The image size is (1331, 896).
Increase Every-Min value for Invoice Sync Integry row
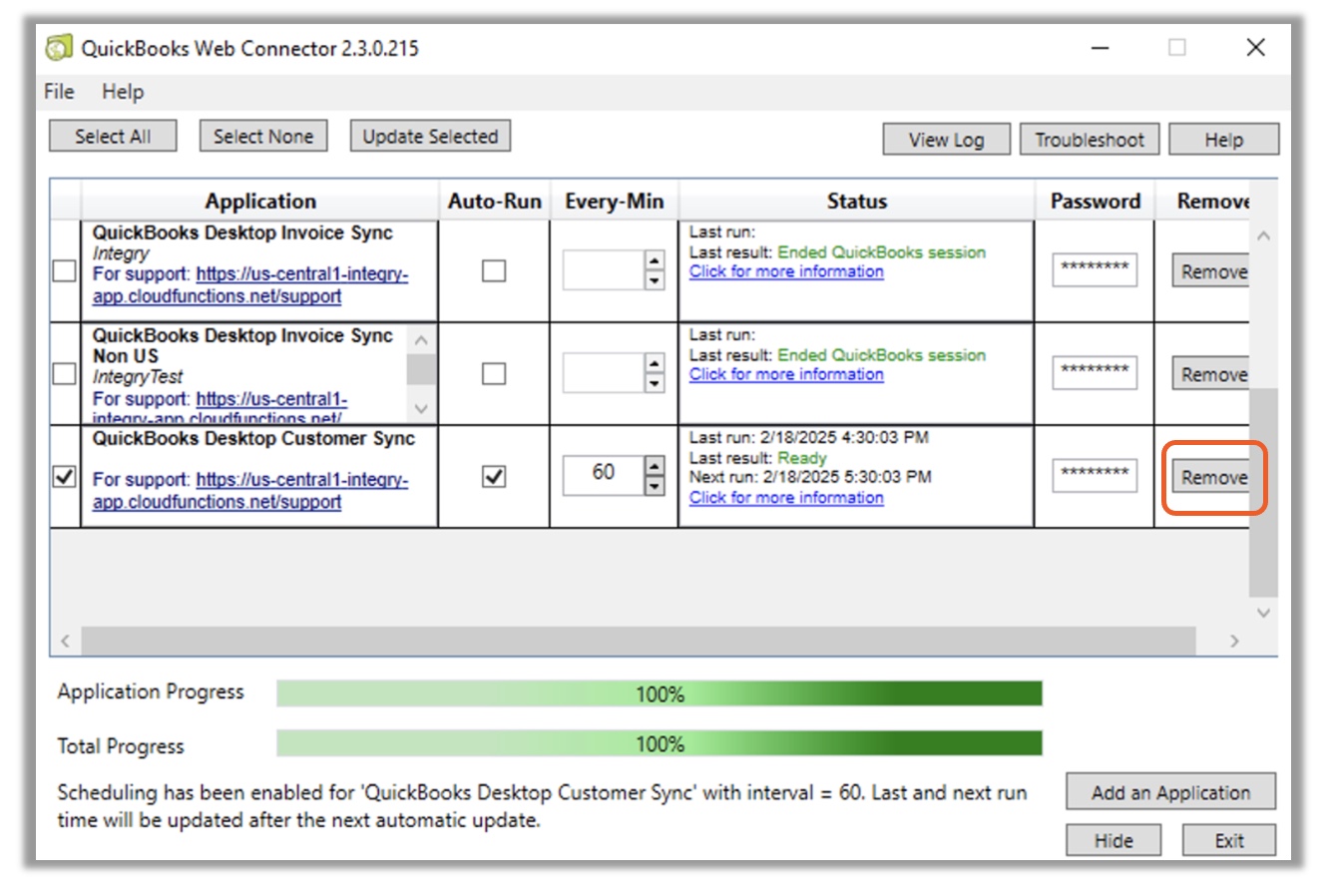(655, 260)
